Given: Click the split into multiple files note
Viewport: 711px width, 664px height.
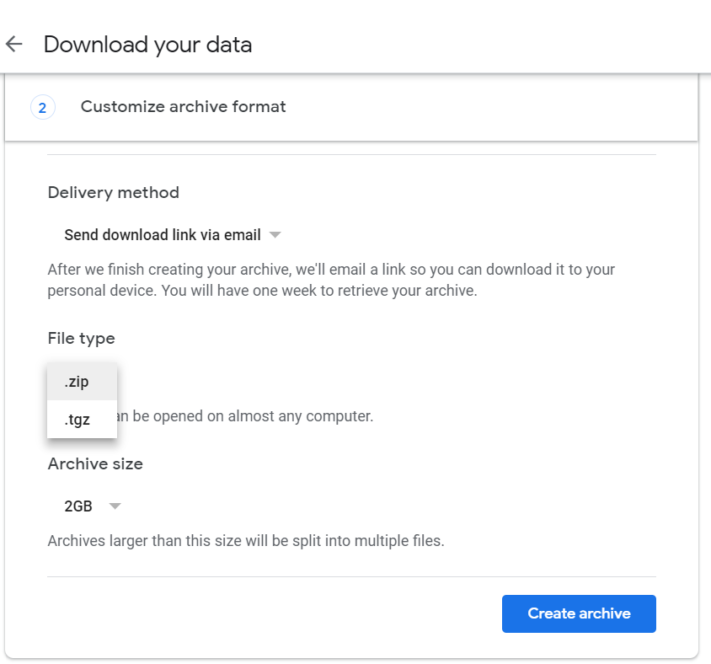Looking at the screenshot, I should [245, 541].
